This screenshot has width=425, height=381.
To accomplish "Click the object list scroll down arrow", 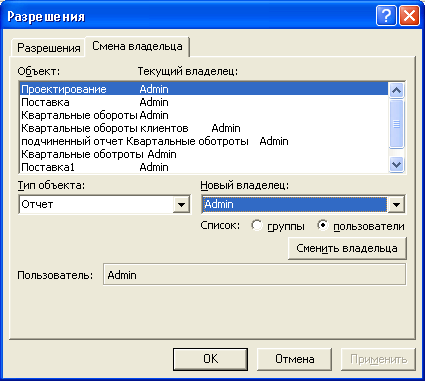I will [396, 164].
